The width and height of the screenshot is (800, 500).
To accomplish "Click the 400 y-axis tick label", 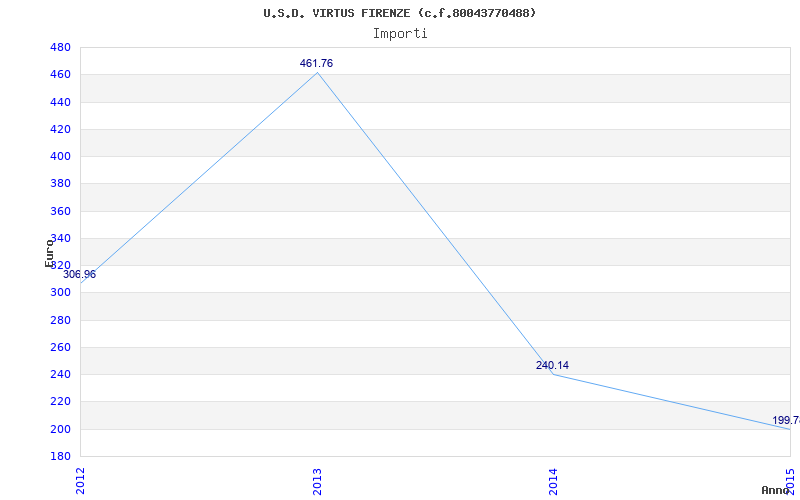I will [x=60, y=157].
